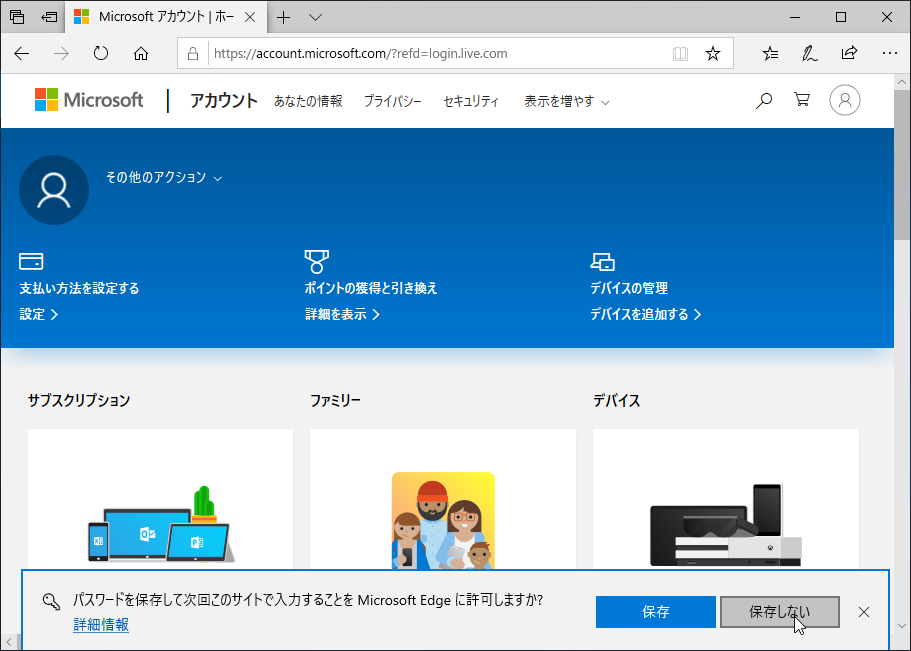The image size is (911, 651).
Task: Expand the 表示を増やす dropdown
Action: [566, 102]
